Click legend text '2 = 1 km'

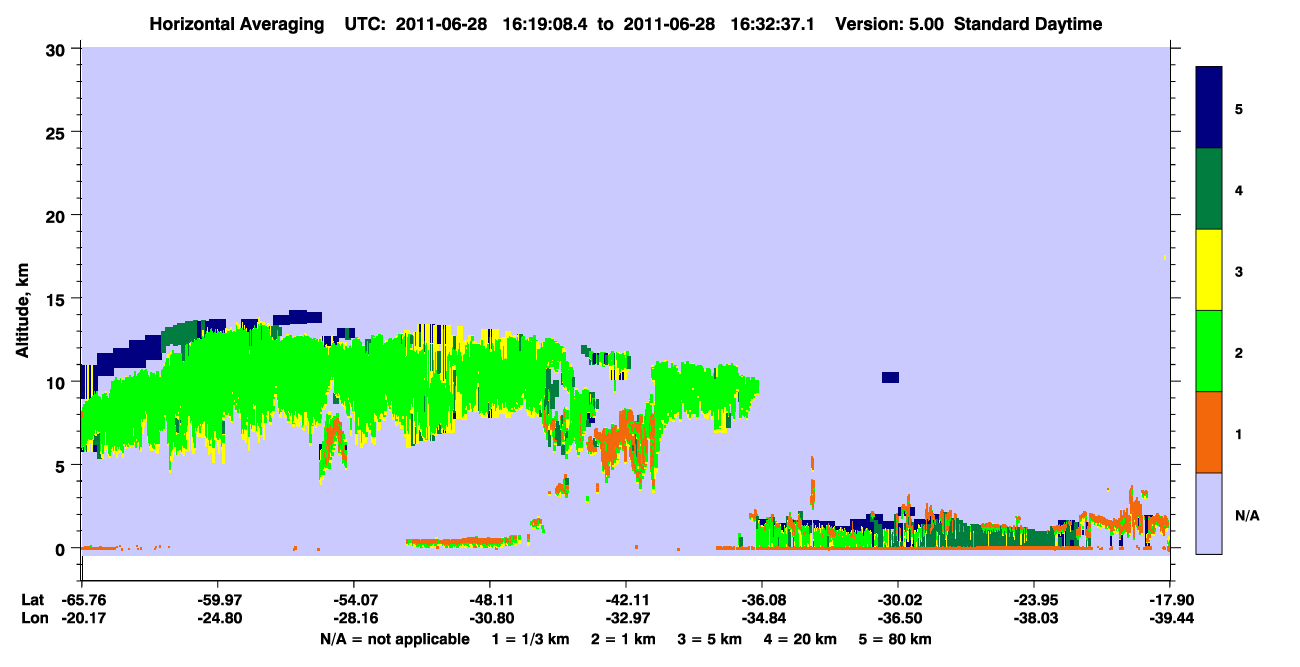coord(623,639)
